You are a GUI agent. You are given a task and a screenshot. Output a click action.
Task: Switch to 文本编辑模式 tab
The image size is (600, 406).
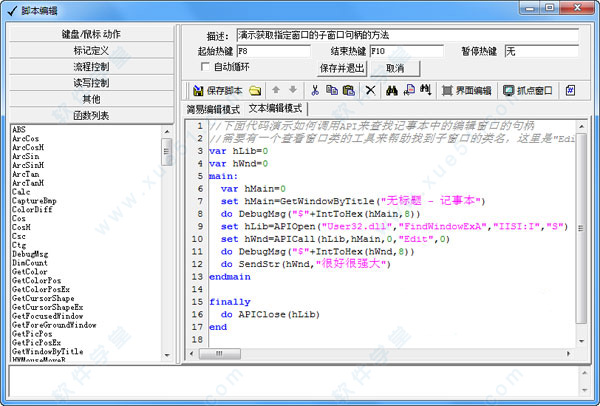[275, 108]
